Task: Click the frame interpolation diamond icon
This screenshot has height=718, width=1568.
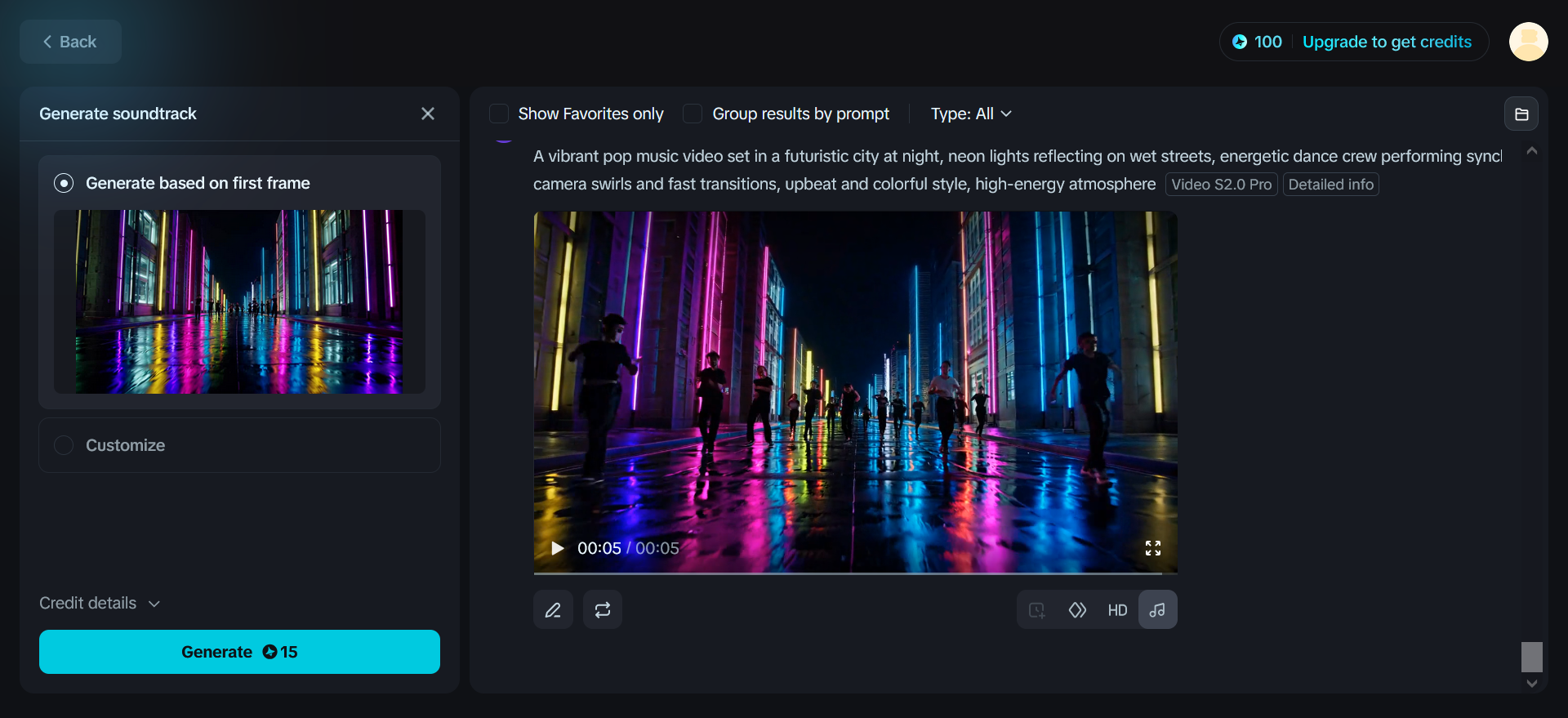Action: tap(1077, 610)
